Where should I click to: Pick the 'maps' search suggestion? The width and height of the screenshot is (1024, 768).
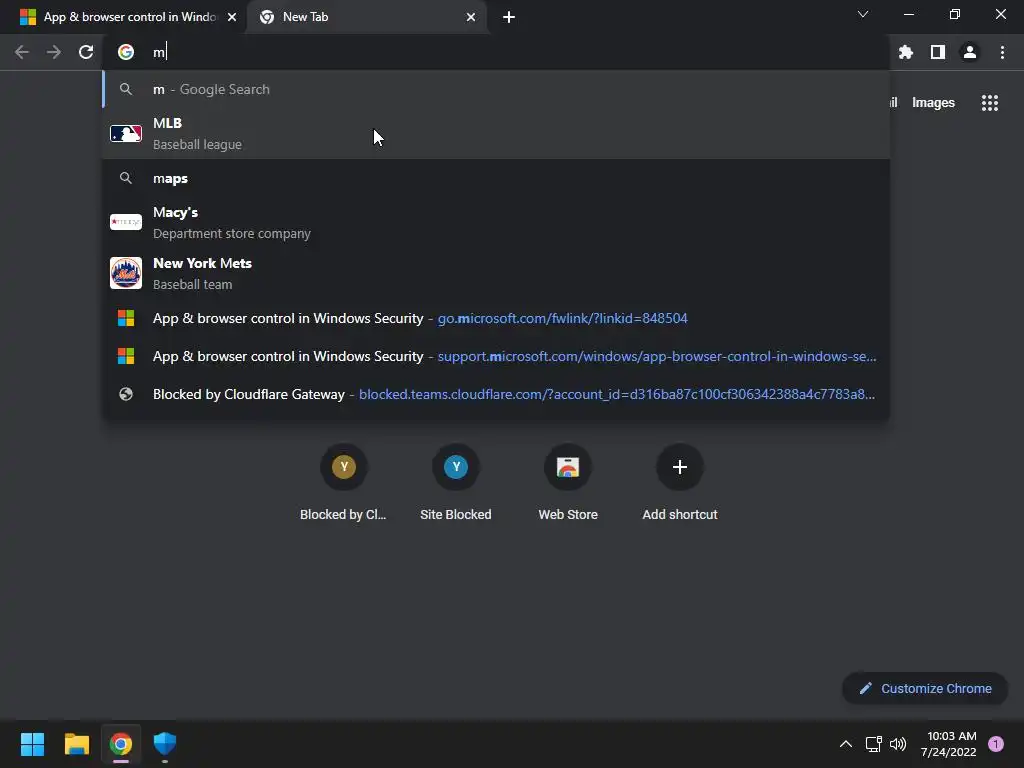click(x=496, y=178)
